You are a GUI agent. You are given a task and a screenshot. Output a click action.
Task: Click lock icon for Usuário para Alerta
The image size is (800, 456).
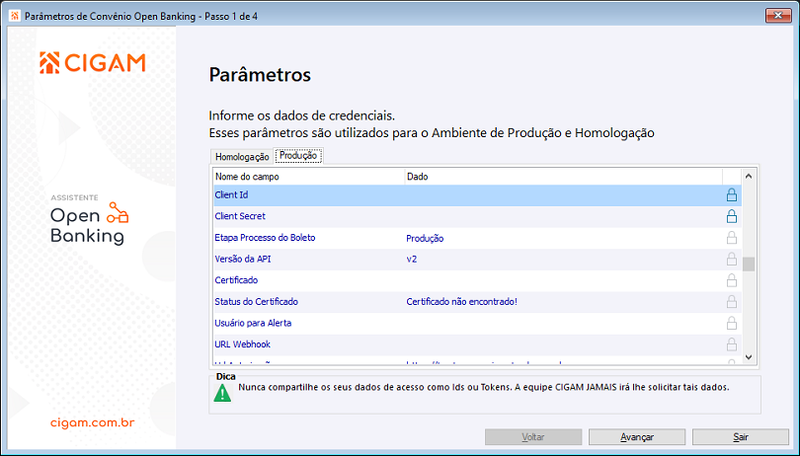point(732,323)
